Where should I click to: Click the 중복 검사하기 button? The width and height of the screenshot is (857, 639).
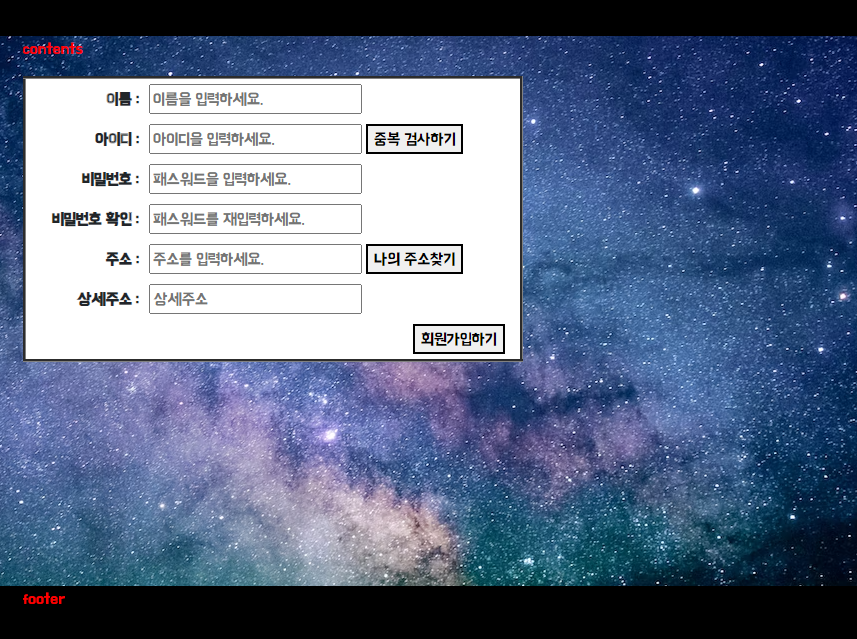pyautogui.click(x=414, y=139)
